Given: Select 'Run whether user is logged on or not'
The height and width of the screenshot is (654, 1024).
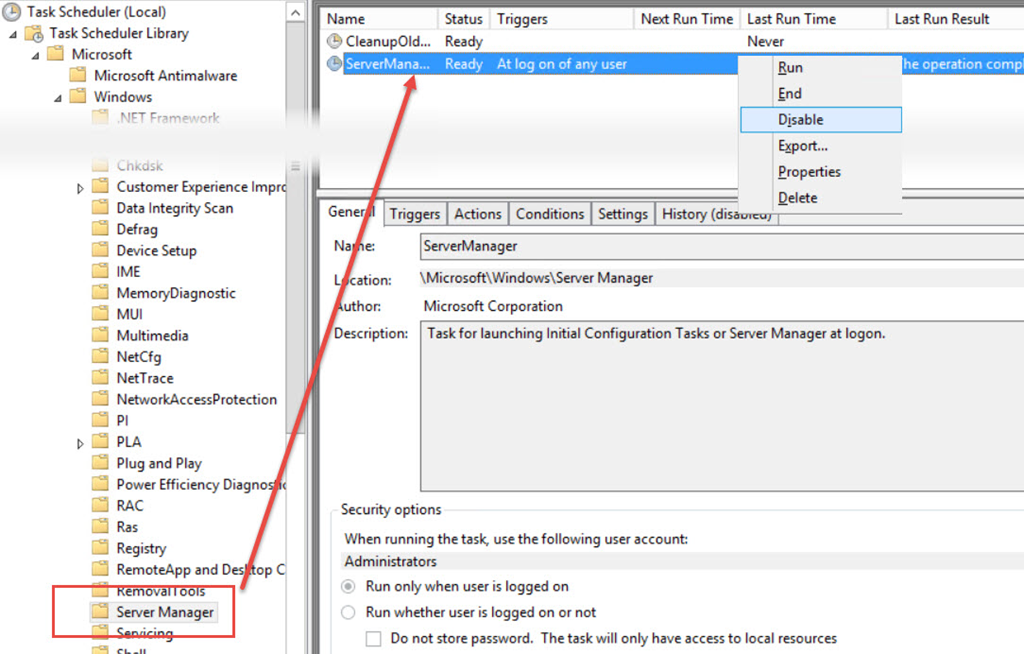Looking at the screenshot, I should pos(348,612).
